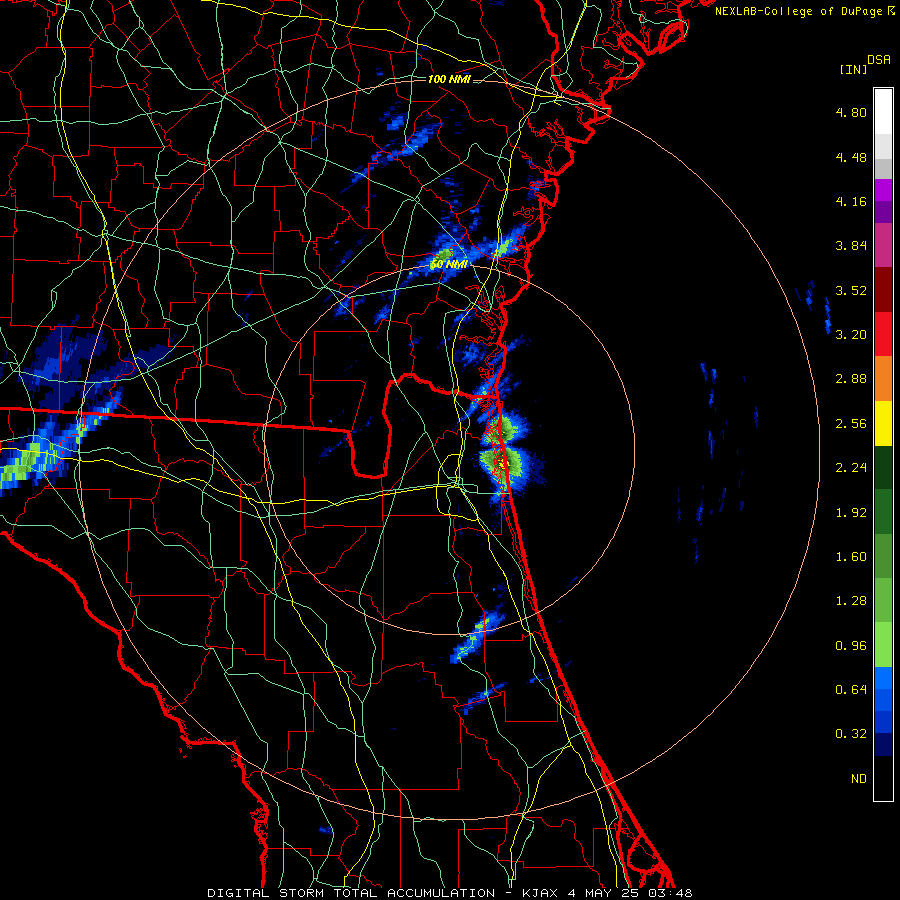
Task: Click the 4.48 legend value
Action: click(x=851, y=157)
